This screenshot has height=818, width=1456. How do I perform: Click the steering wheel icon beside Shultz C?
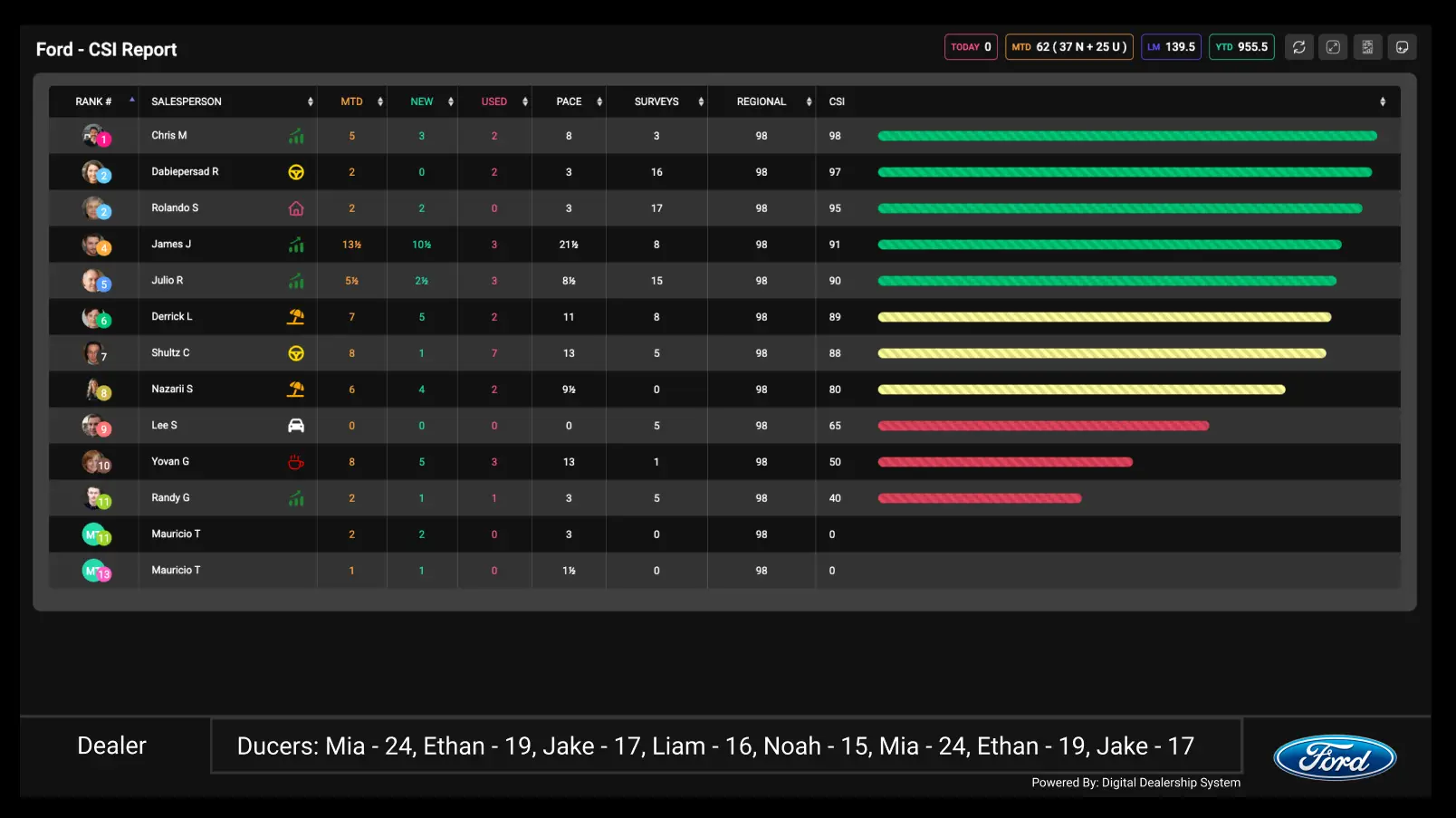[296, 353]
